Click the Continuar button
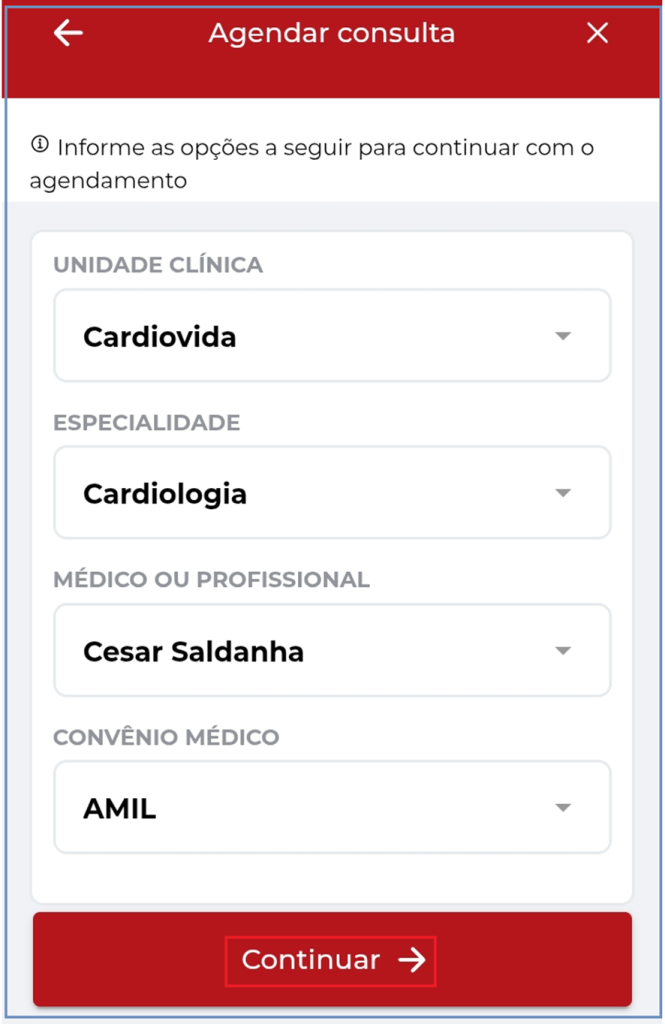The height and width of the screenshot is (1024, 665). 332,959
